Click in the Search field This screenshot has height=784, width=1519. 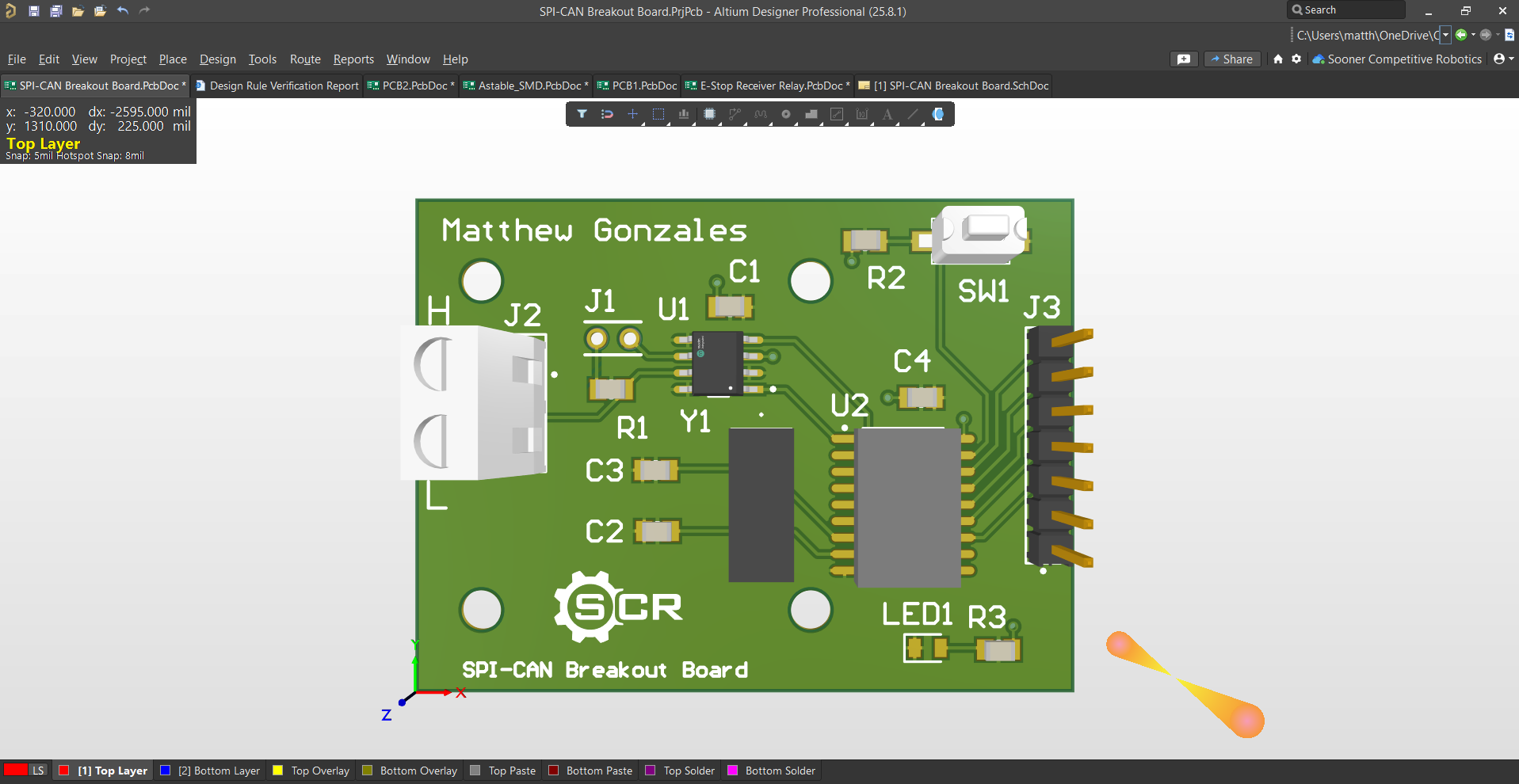click(1346, 10)
